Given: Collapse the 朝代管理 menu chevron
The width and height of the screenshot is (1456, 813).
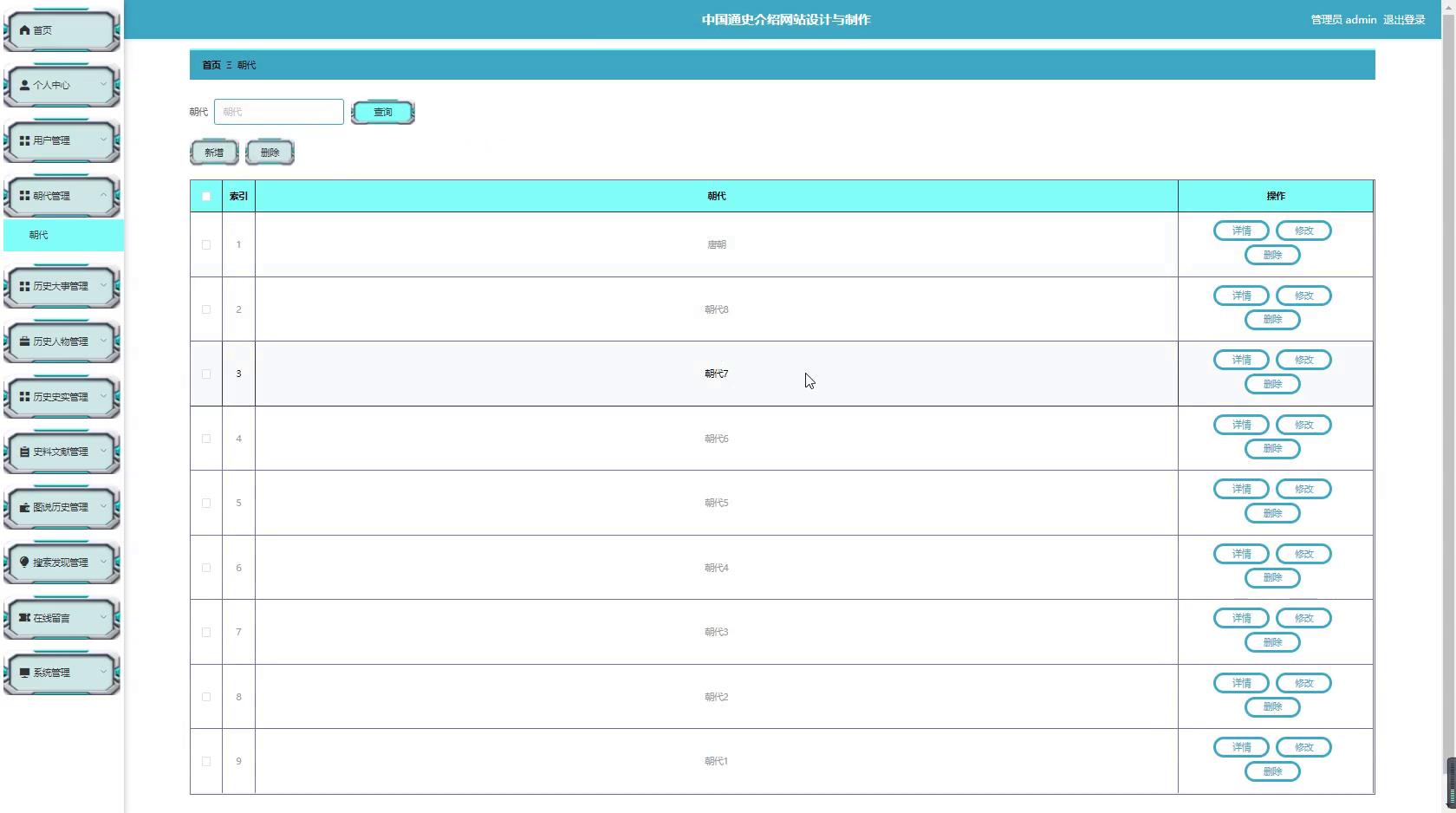Looking at the screenshot, I should coord(103,196).
